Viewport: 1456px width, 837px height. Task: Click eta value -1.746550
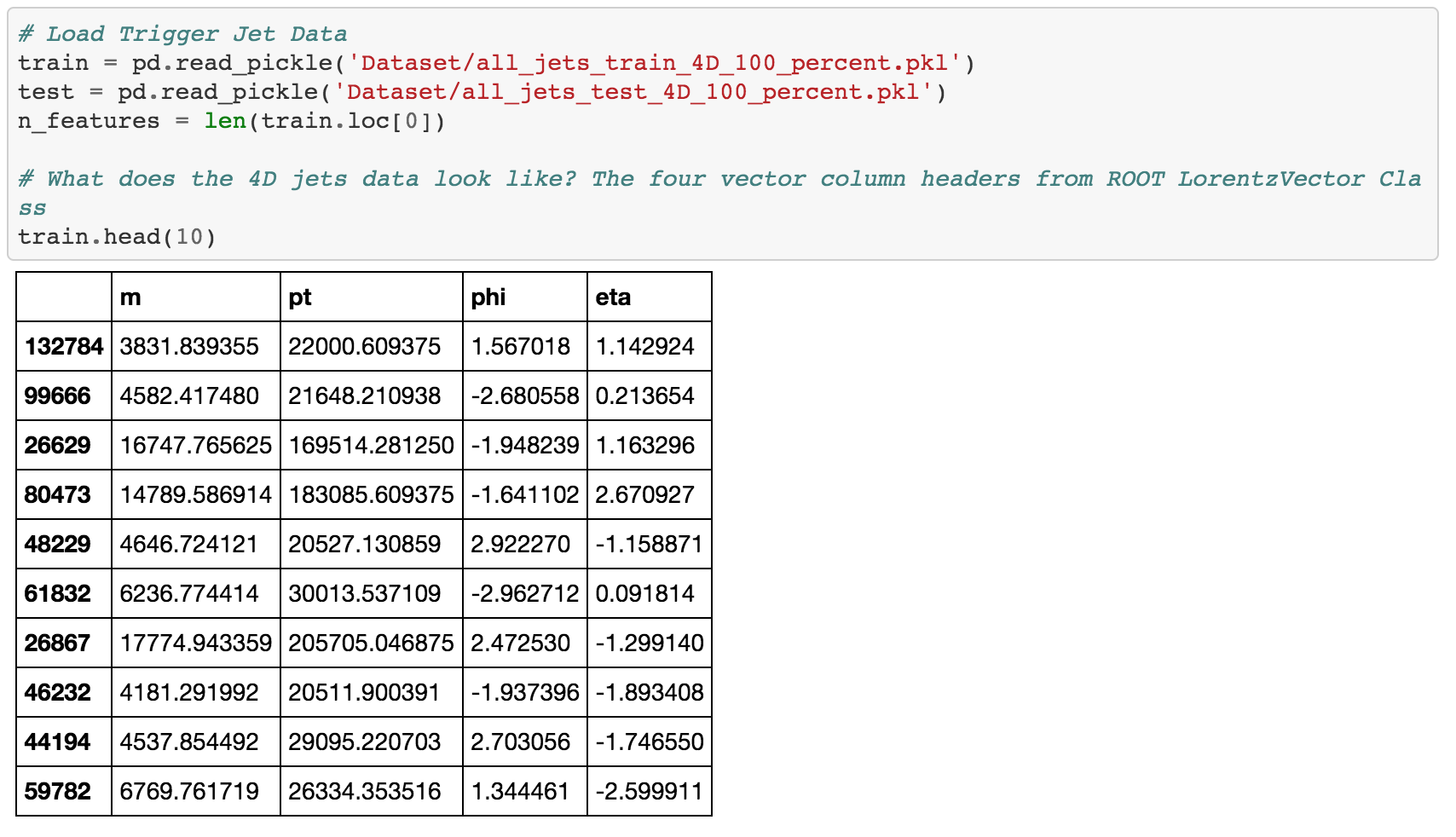coord(650,742)
